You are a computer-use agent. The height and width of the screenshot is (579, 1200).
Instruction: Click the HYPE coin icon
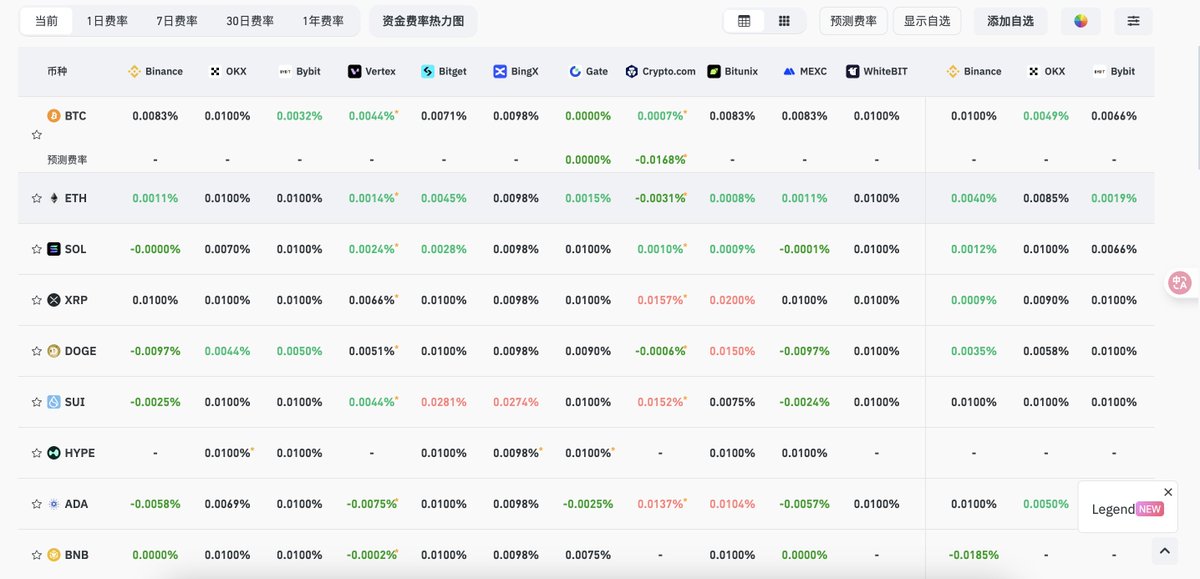[54, 453]
